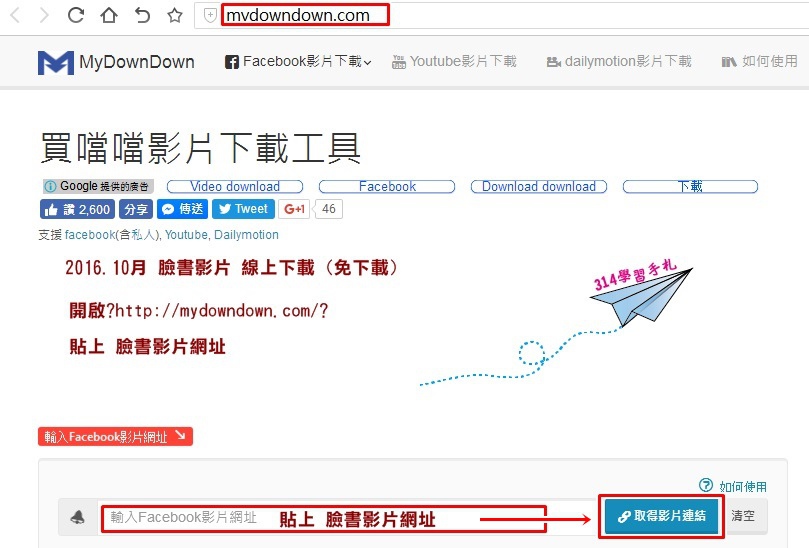Screen dimensions: 809x548
Task: Click the Dailymotion link in support text
Action: (x=246, y=235)
